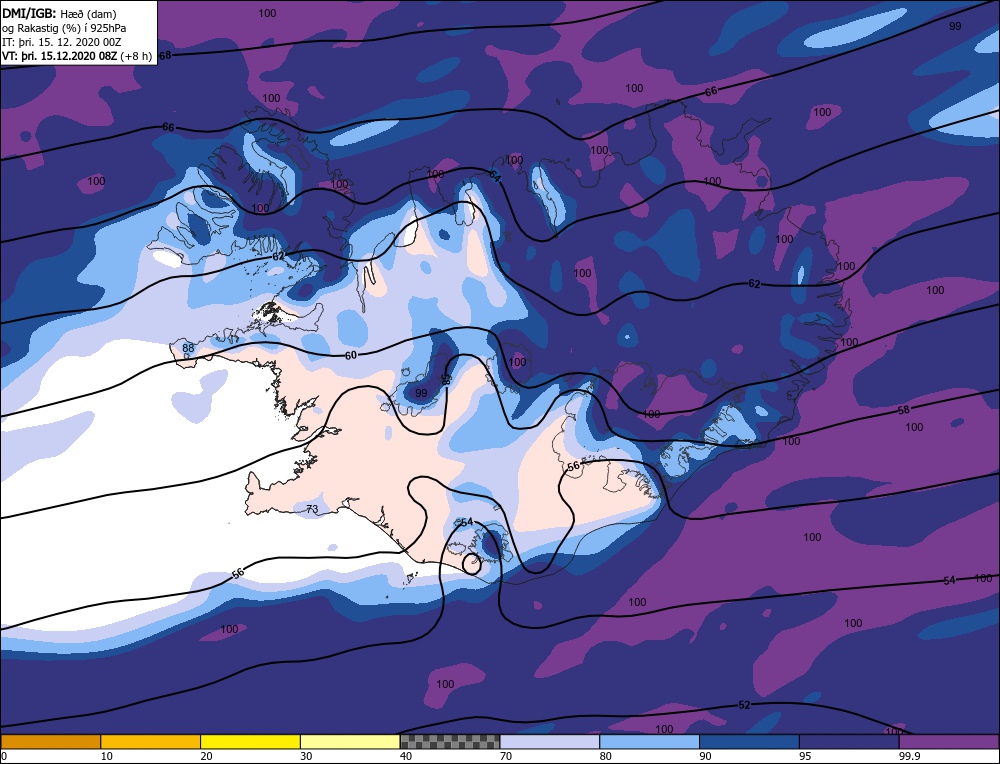Image resolution: width=1000 pixels, height=764 pixels.
Task: Click the '64' contour label
Action: 496,175
